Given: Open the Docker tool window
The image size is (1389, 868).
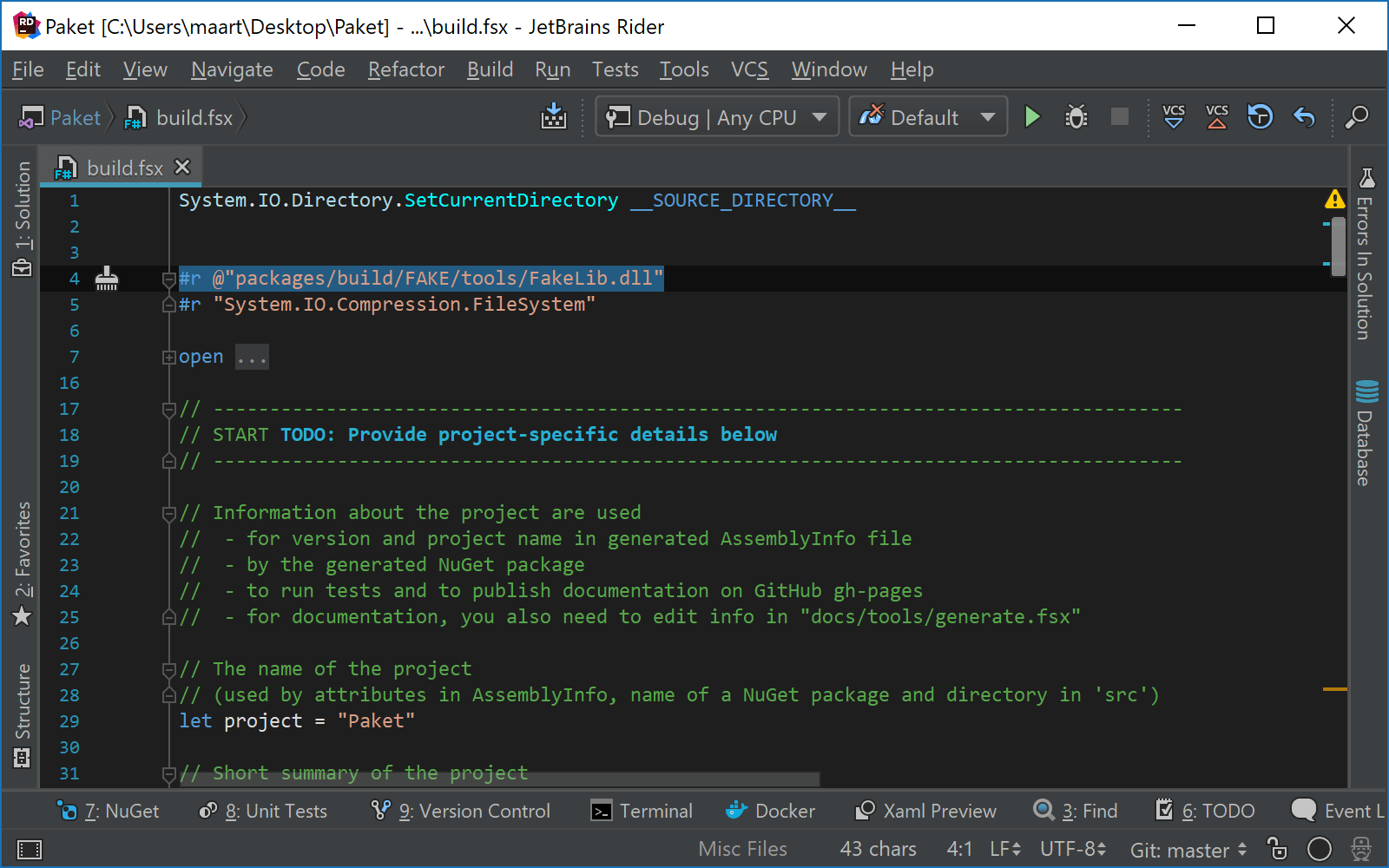Looking at the screenshot, I should [771, 811].
